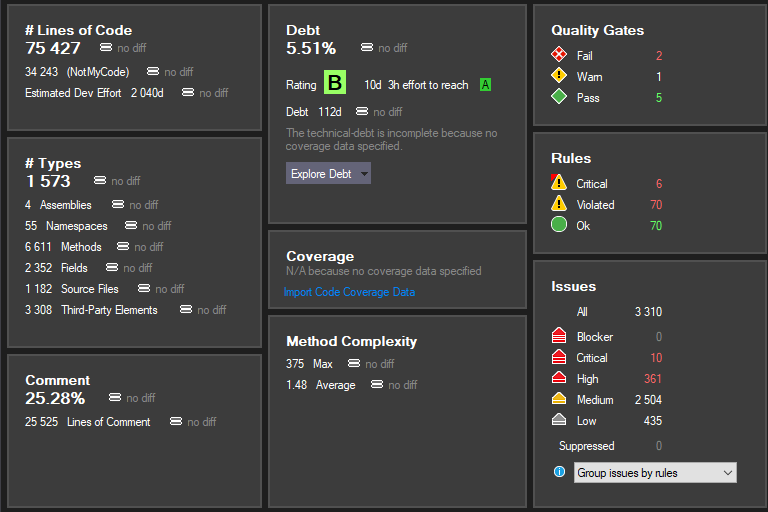The width and height of the screenshot is (768, 512).
Task: Click the All issues count 3 310
Action: coord(647,313)
